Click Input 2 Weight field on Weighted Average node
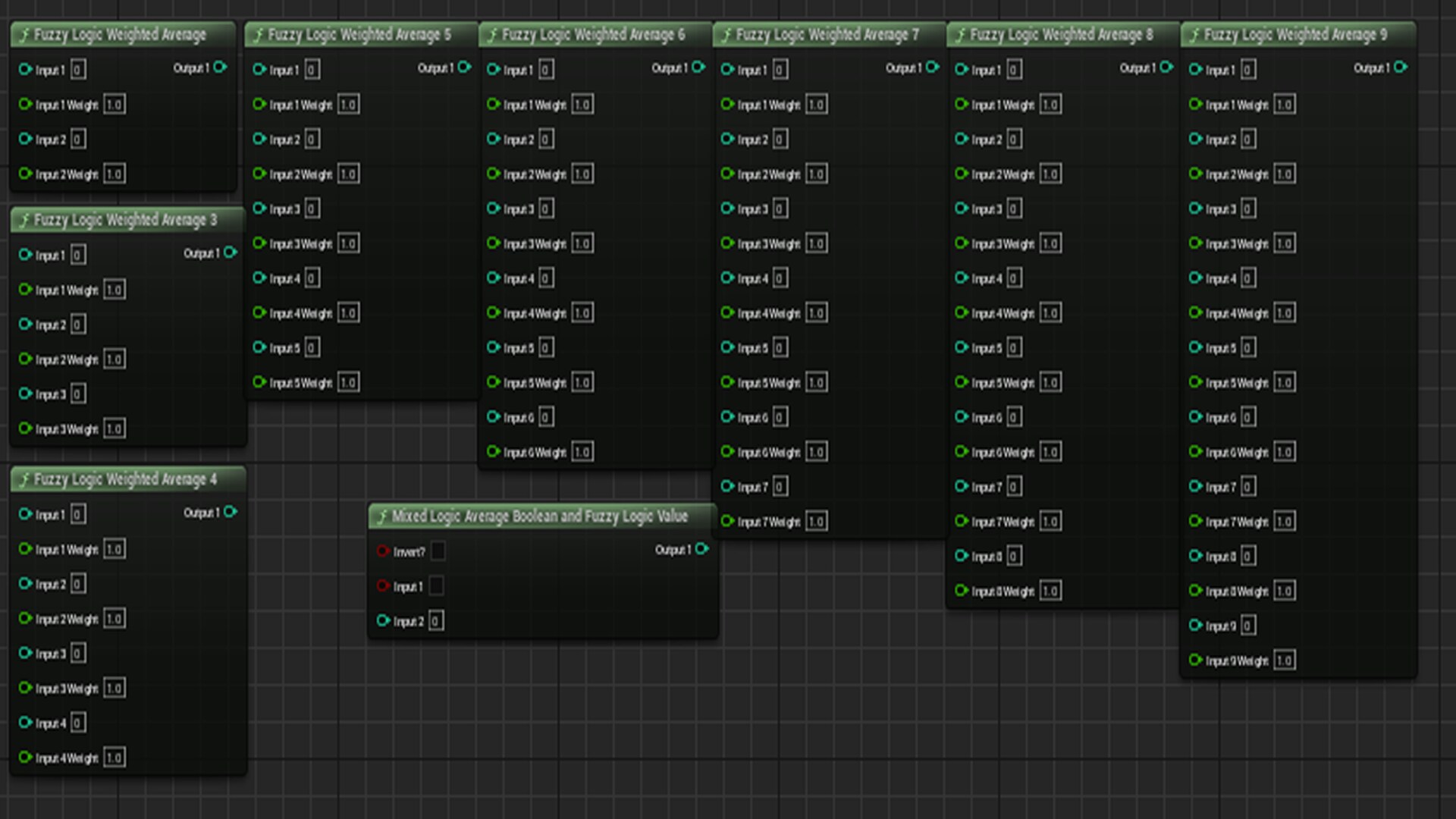The height and width of the screenshot is (819, 1456). point(115,174)
